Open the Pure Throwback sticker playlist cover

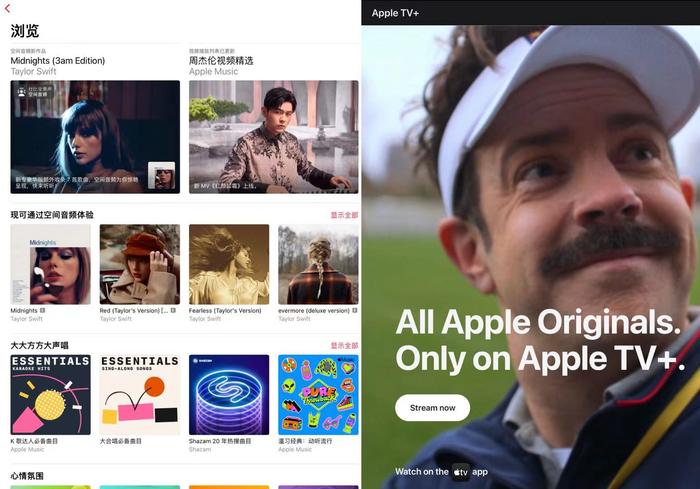(318, 395)
